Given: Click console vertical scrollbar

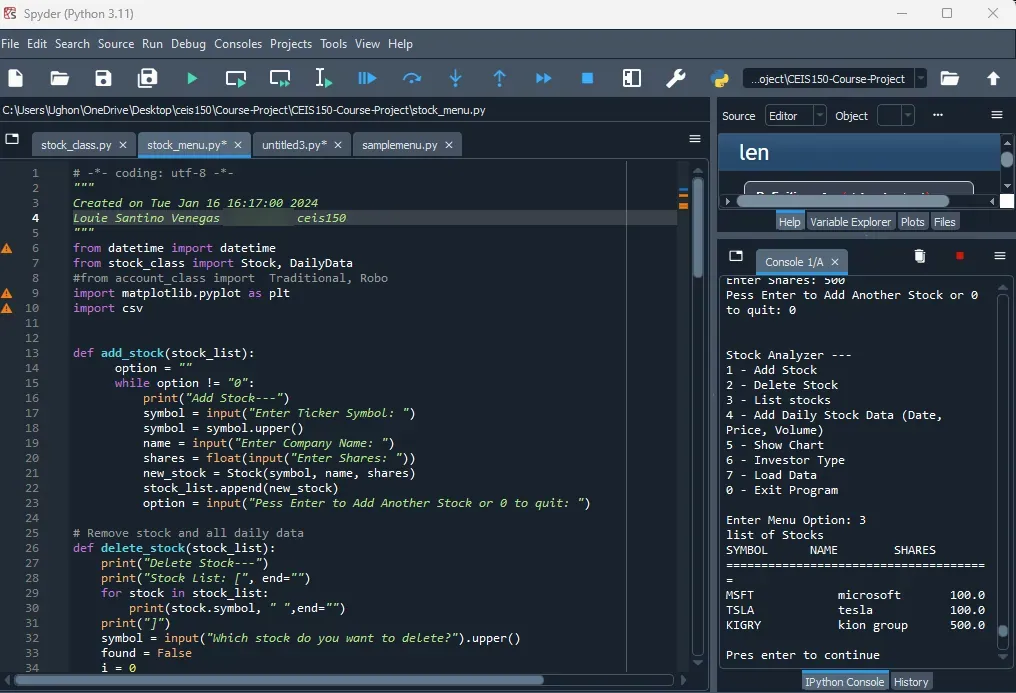Looking at the screenshot, I should [x=1002, y=631].
